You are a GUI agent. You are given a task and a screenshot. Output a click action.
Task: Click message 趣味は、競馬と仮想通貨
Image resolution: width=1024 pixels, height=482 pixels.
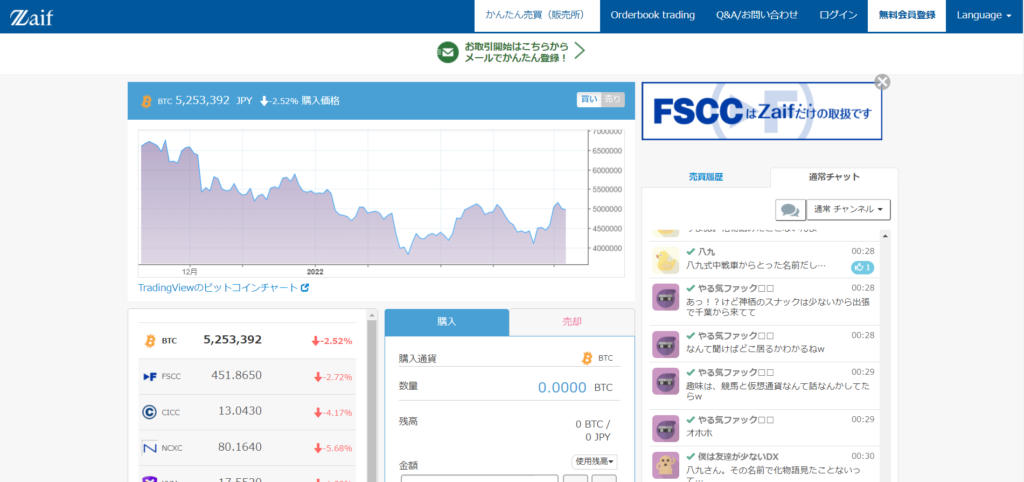point(780,391)
